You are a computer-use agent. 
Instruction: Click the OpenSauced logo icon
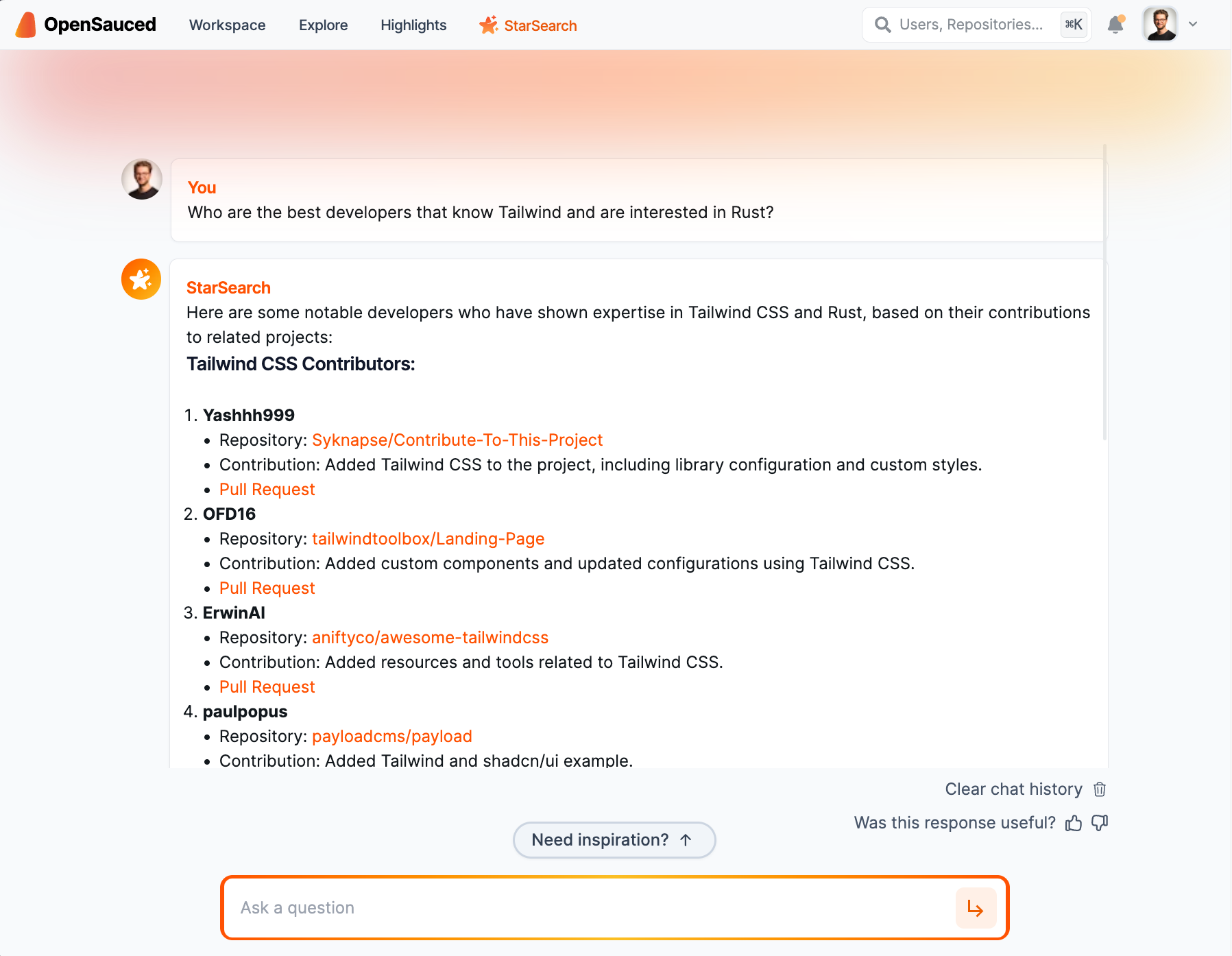pyautogui.click(x=26, y=25)
